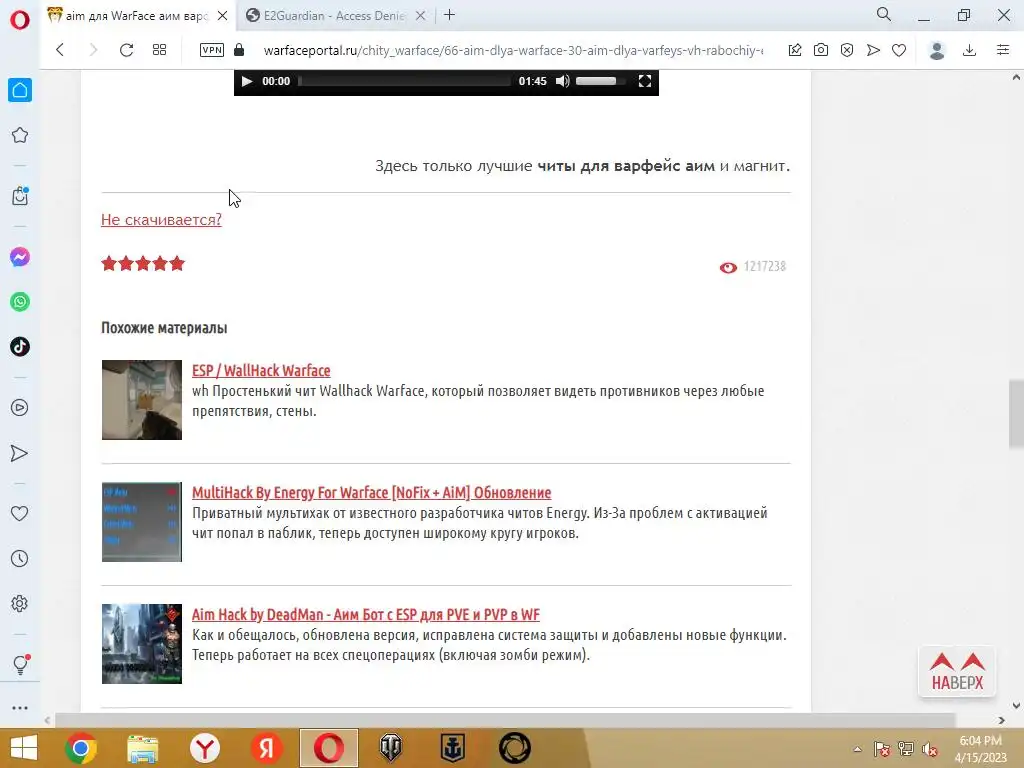Open a new tab with the plus button
The width and height of the screenshot is (1024, 768).
(449, 15)
